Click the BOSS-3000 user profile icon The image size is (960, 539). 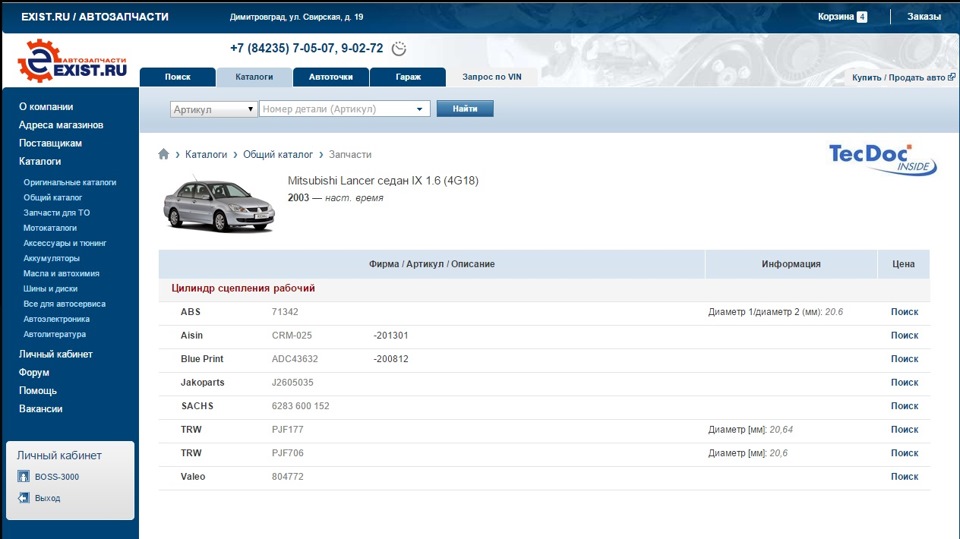[23, 477]
